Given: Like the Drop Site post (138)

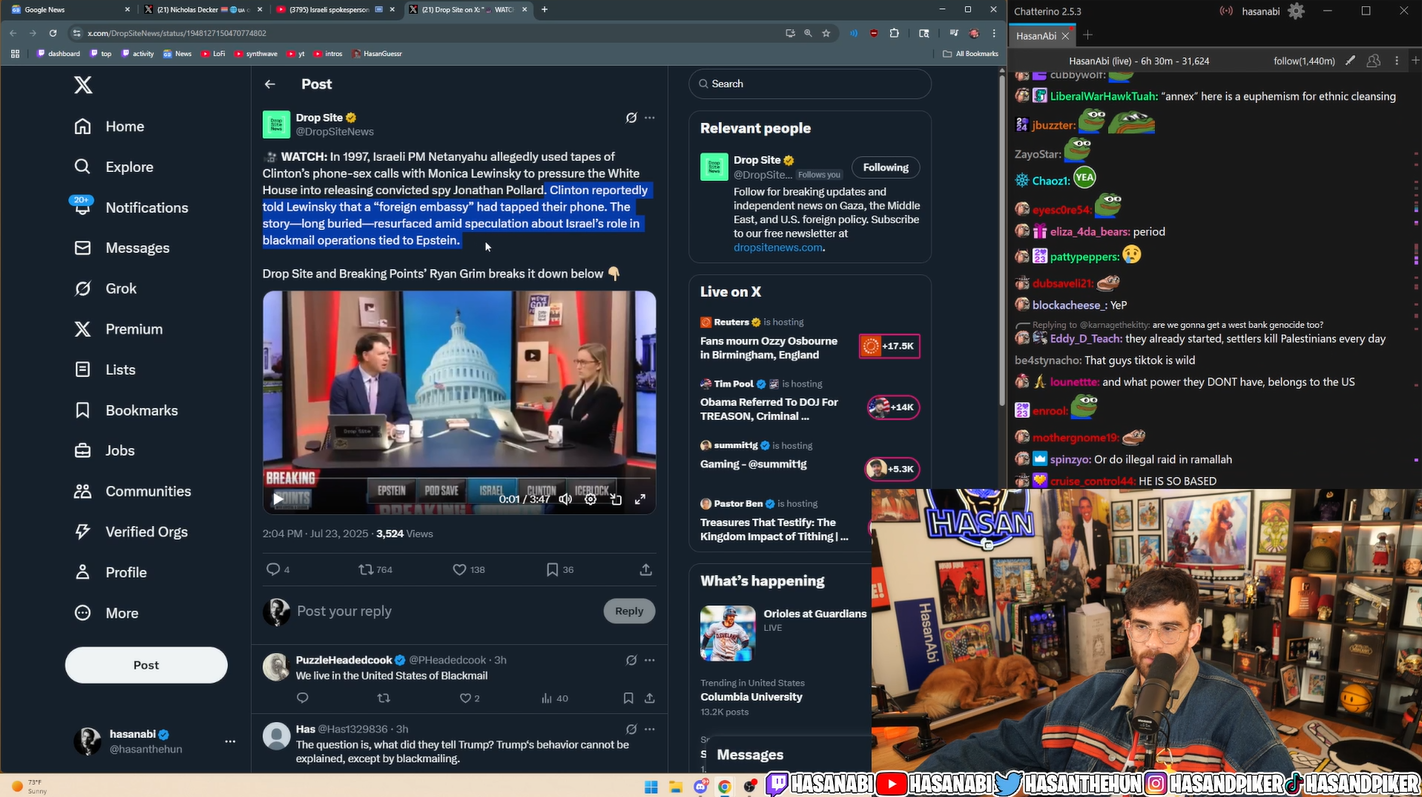Looking at the screenshot, I should point(469,569).
